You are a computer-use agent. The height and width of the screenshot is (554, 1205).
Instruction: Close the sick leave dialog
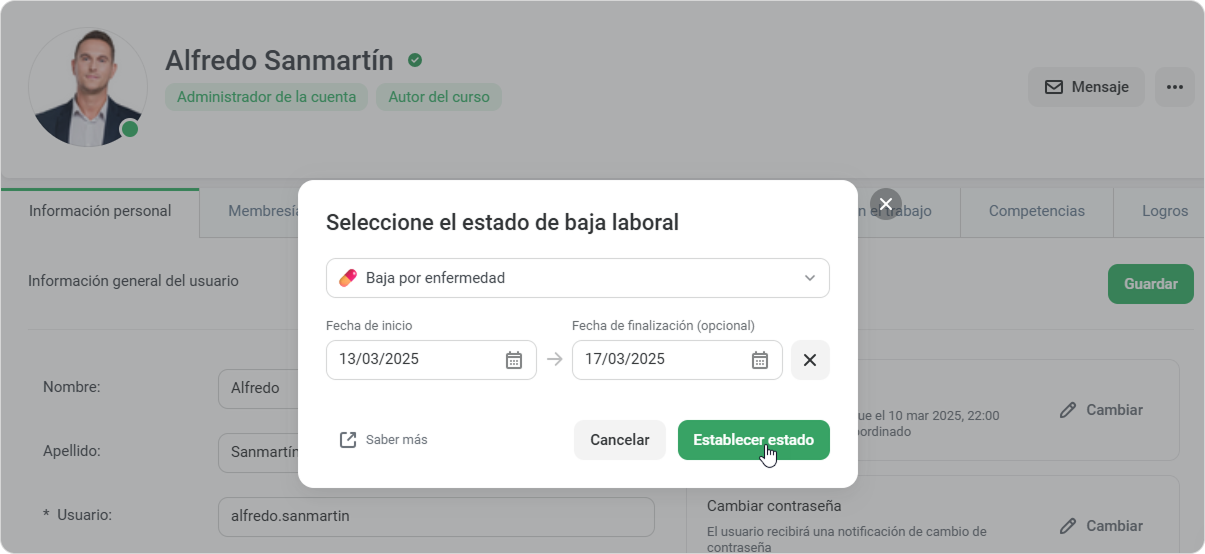[885, 204]
